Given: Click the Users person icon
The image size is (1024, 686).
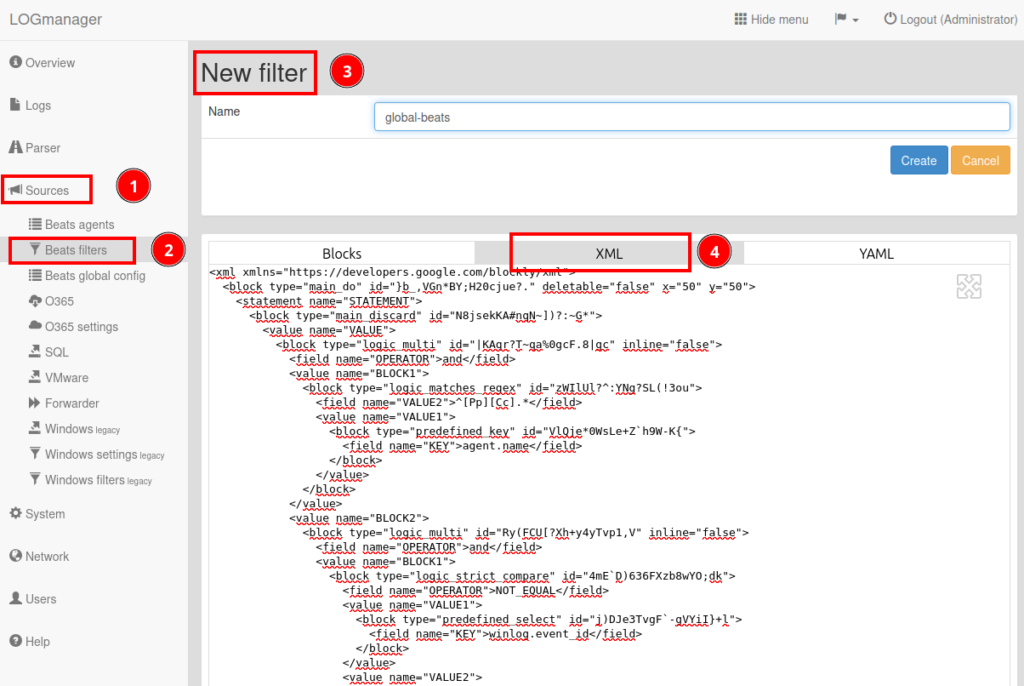Looking at the screenshot, I should [16, 598].
